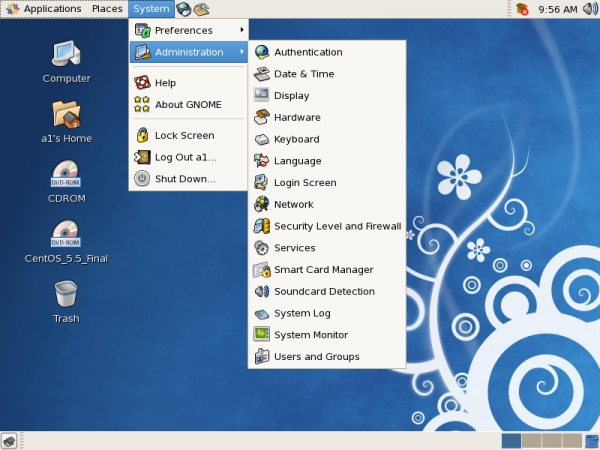Close the System menu in top panel
Screen dimensions: 600x450
coord(151,9)
